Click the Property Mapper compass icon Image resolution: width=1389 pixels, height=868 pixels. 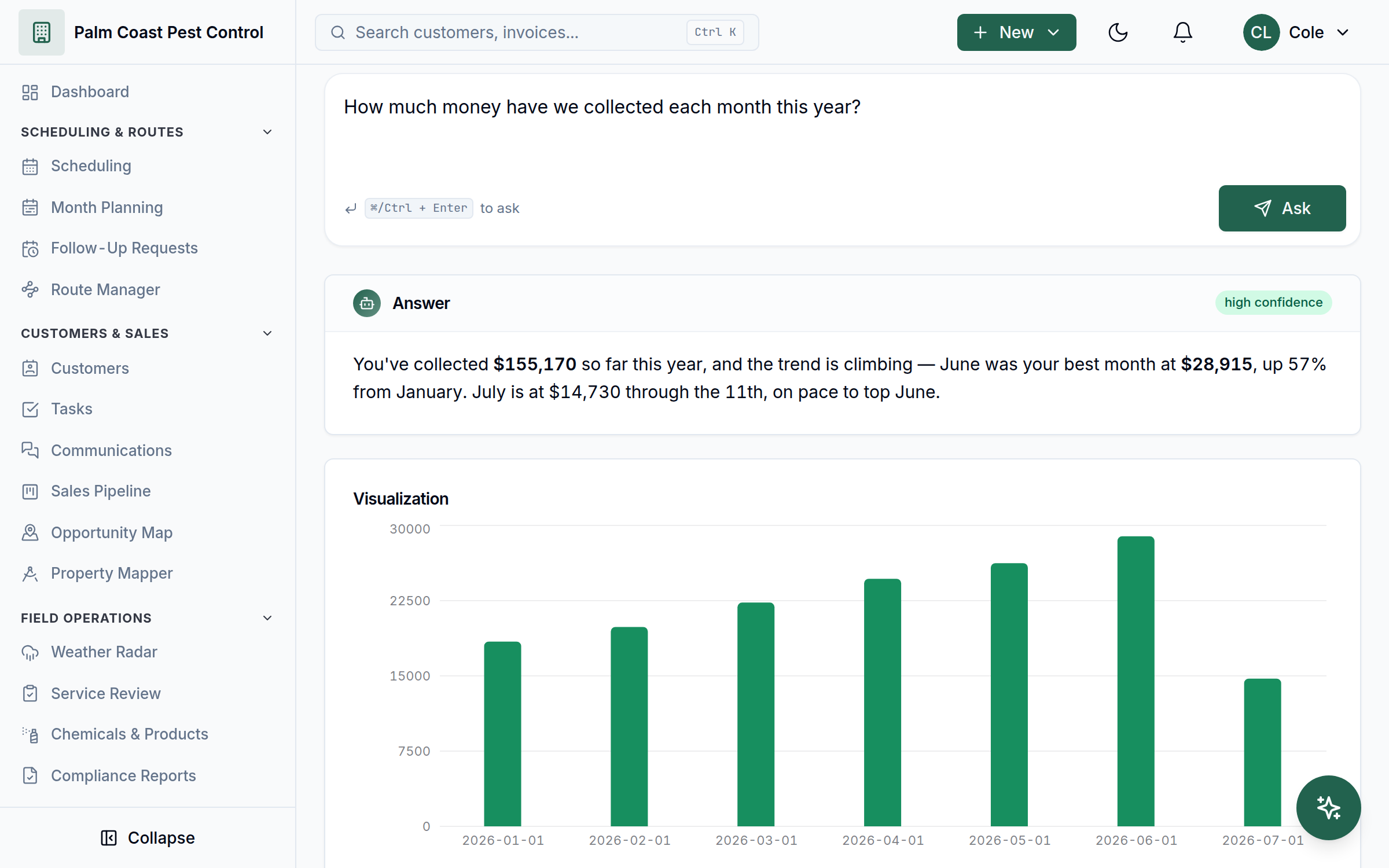pos(30,573)
